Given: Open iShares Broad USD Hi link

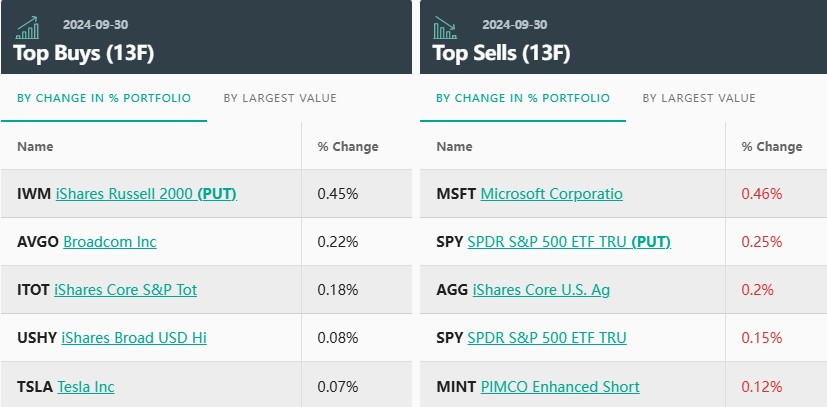Looking at the screenshot, I should (134, 337).
